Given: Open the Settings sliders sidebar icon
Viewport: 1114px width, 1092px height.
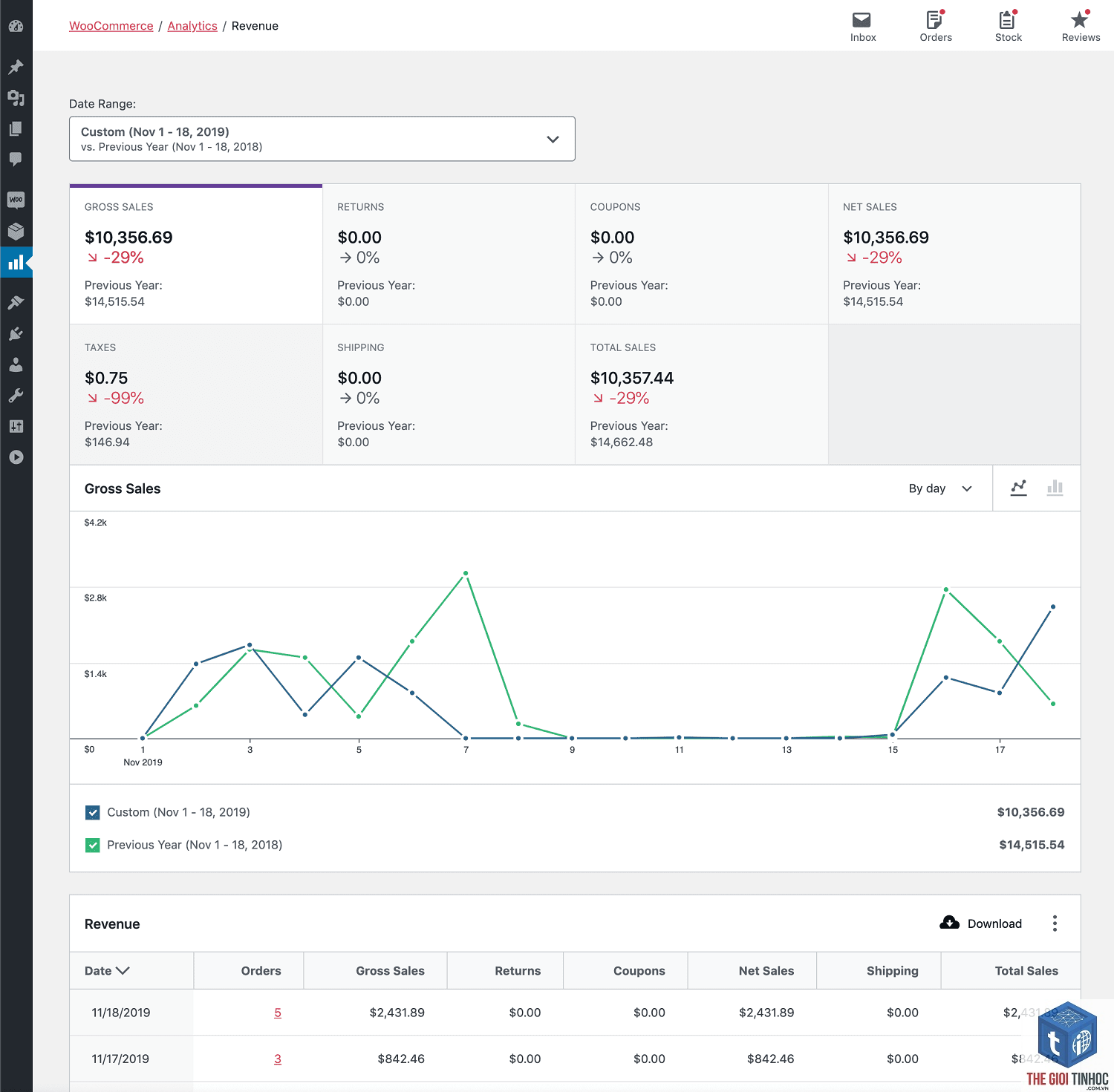Looking at the screenshot, I should pos(16,426).
